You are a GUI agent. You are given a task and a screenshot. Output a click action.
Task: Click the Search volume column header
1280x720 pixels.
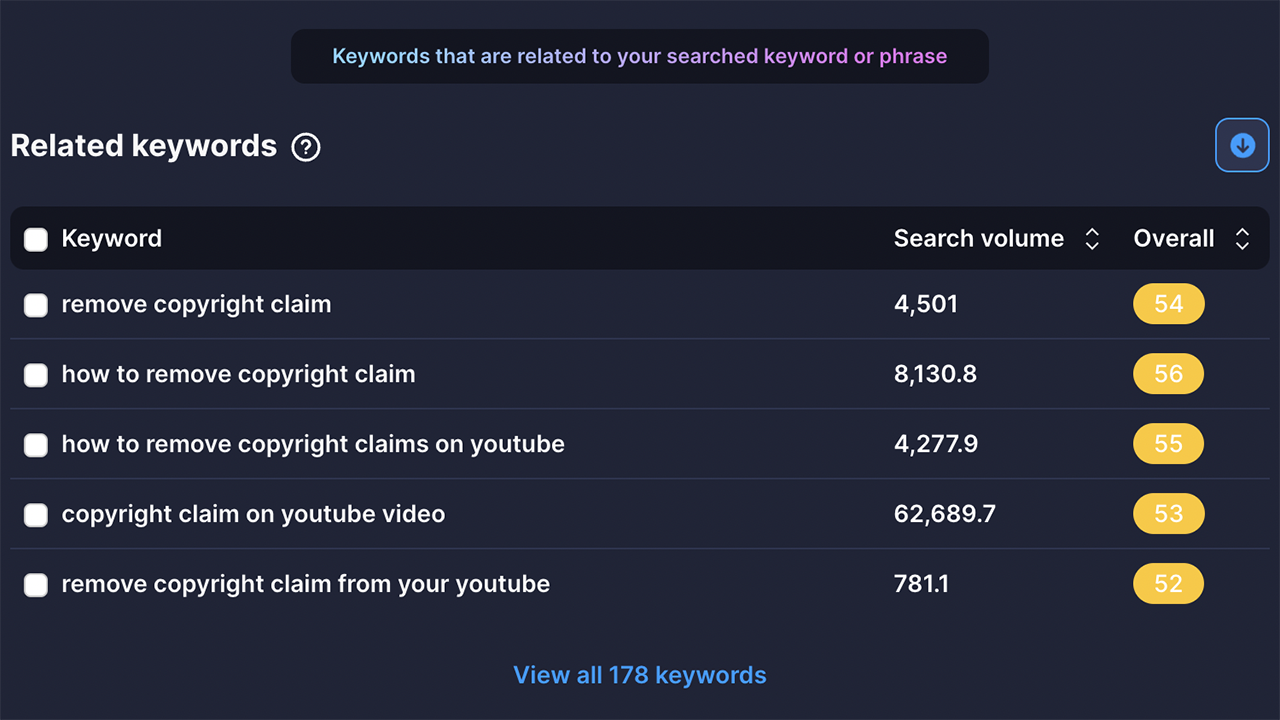(978, 239)
